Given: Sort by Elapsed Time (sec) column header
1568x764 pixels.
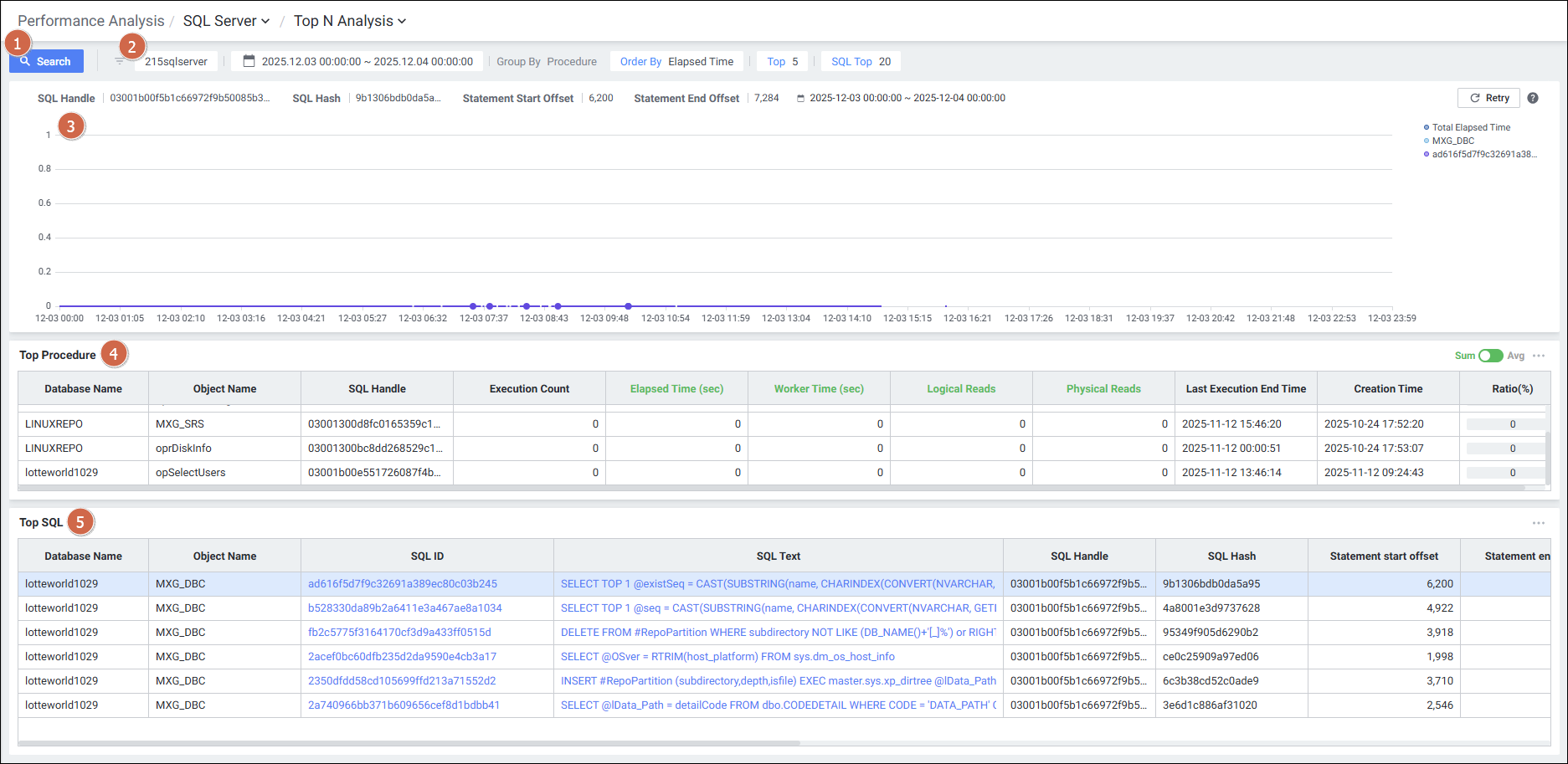Looking at the screenshot, I should coord(676,388).
